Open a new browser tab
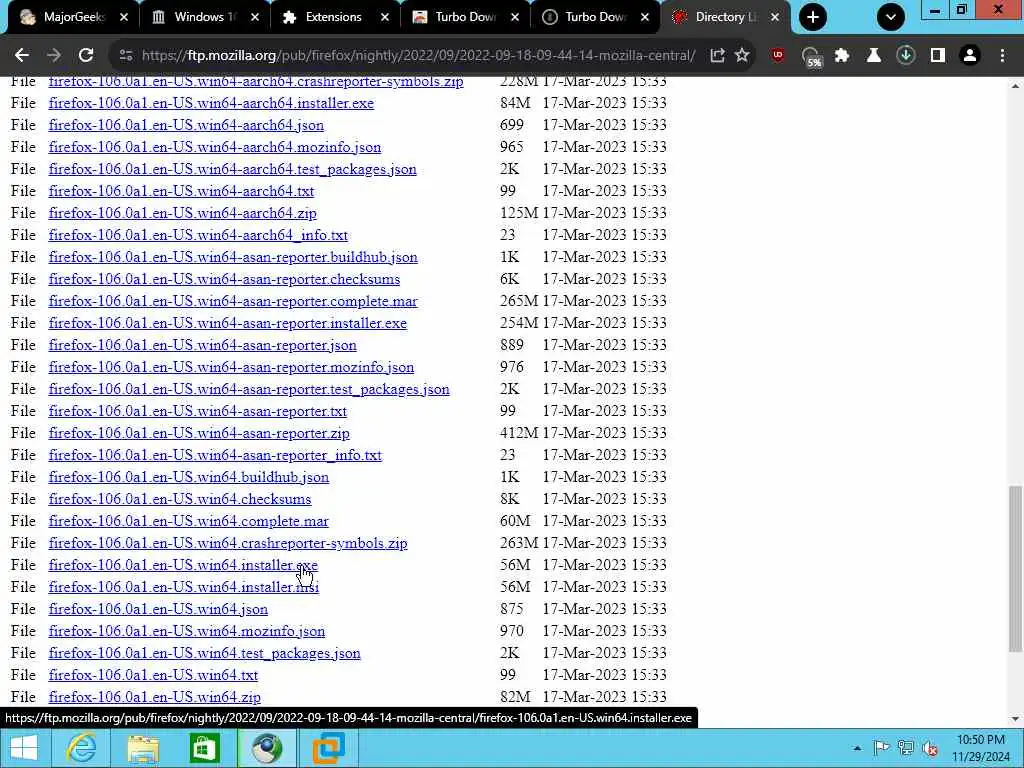 pos(813,17)
